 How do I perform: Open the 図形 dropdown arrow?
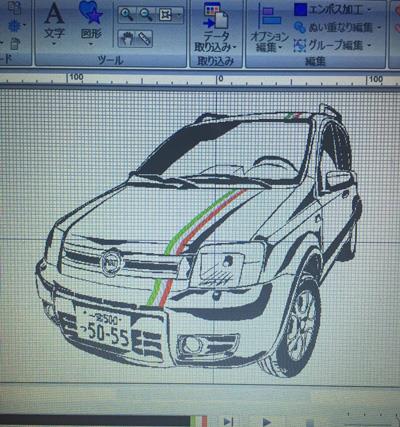[x=91, y=43]
